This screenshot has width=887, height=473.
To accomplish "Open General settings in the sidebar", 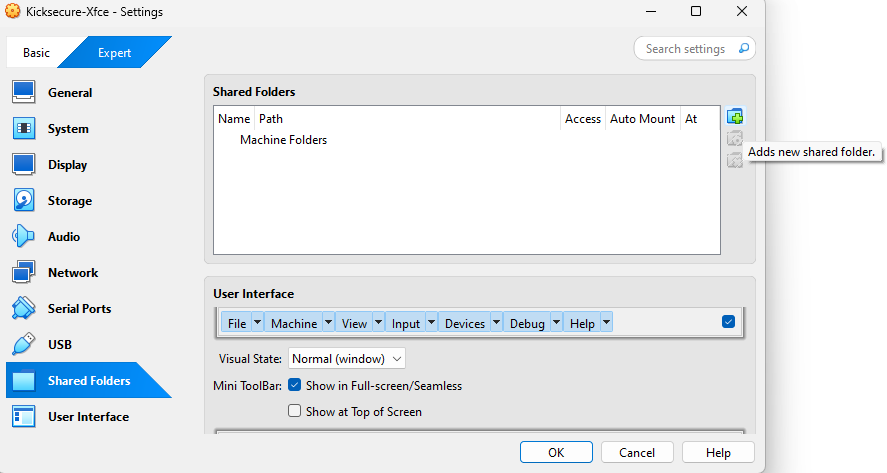I will pos(69,93).
